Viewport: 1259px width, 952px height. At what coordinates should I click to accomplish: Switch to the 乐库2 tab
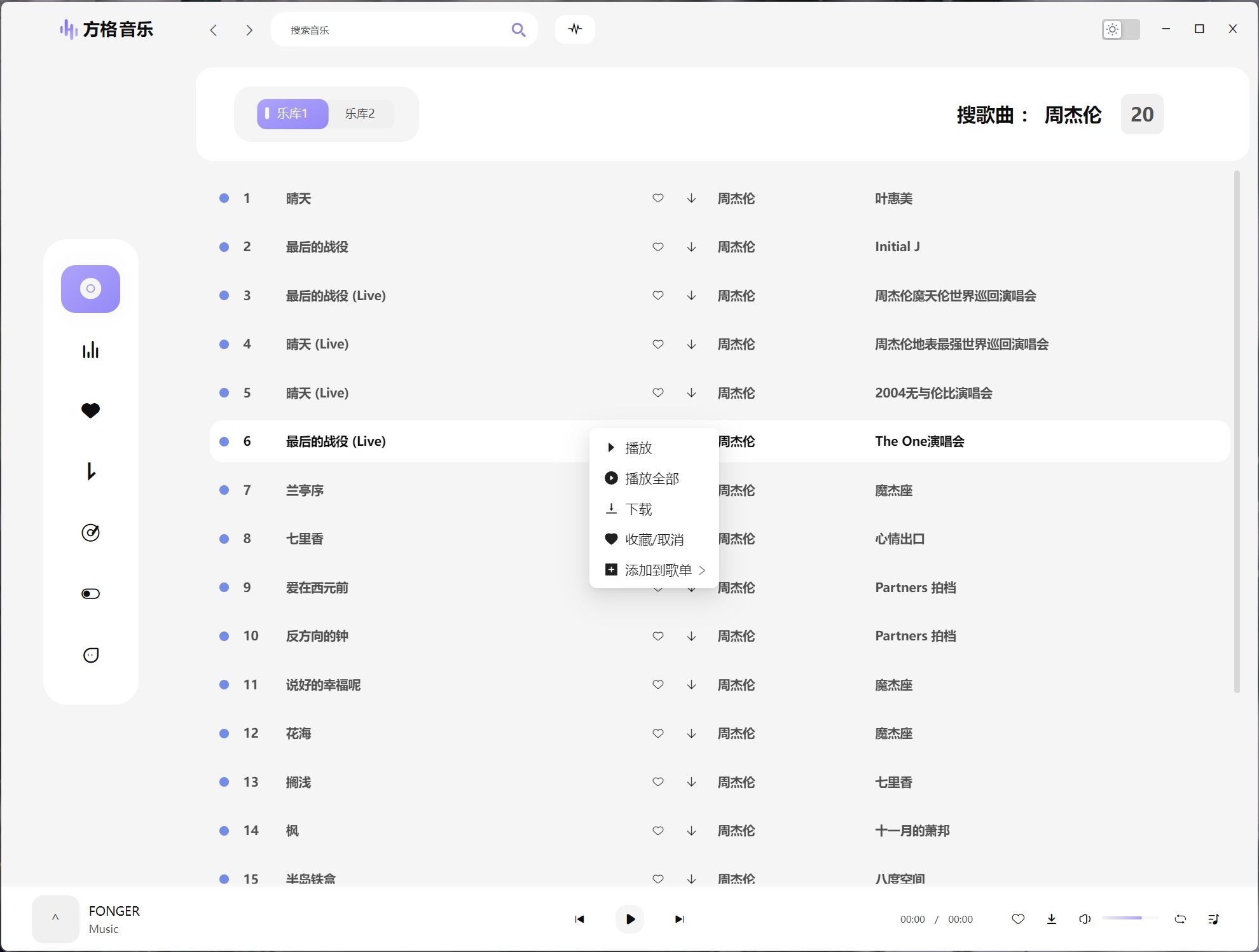[x=360, y=114]
